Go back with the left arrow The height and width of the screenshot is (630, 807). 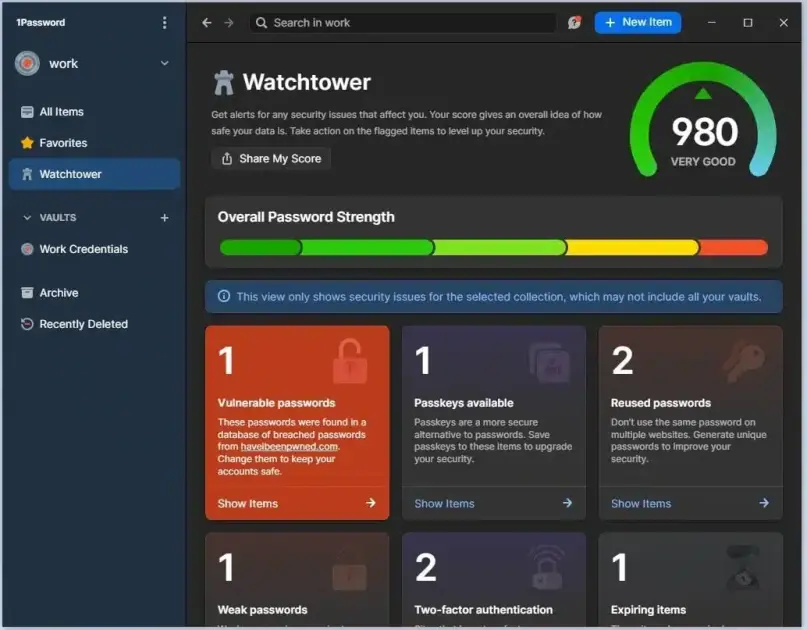[x=207, y=23]
